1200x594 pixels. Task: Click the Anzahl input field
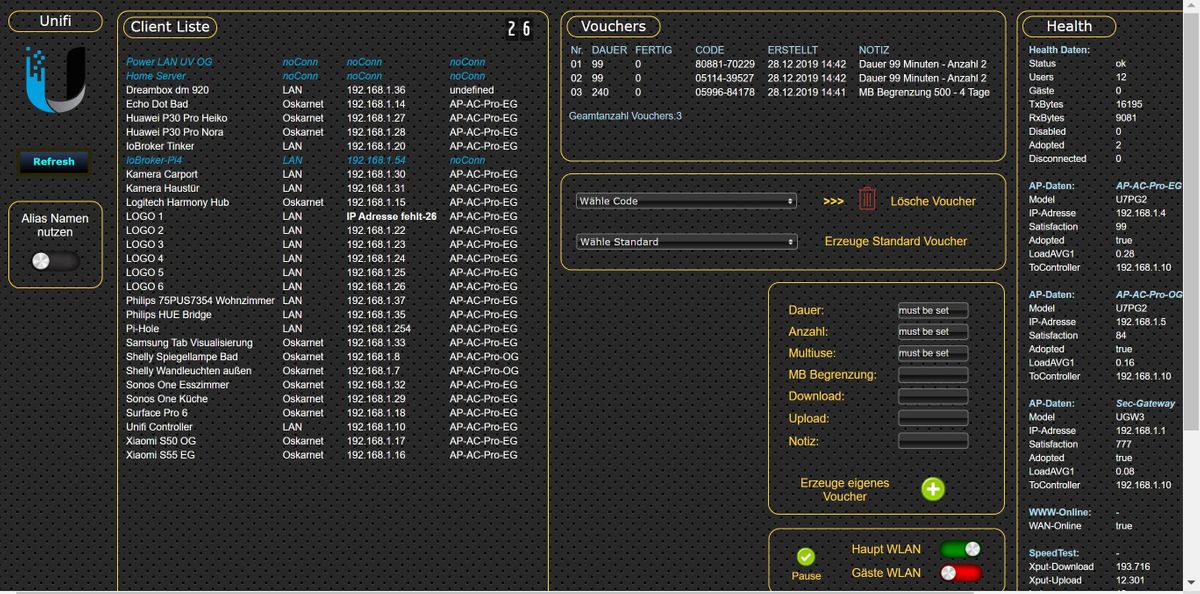pos(932,331)
